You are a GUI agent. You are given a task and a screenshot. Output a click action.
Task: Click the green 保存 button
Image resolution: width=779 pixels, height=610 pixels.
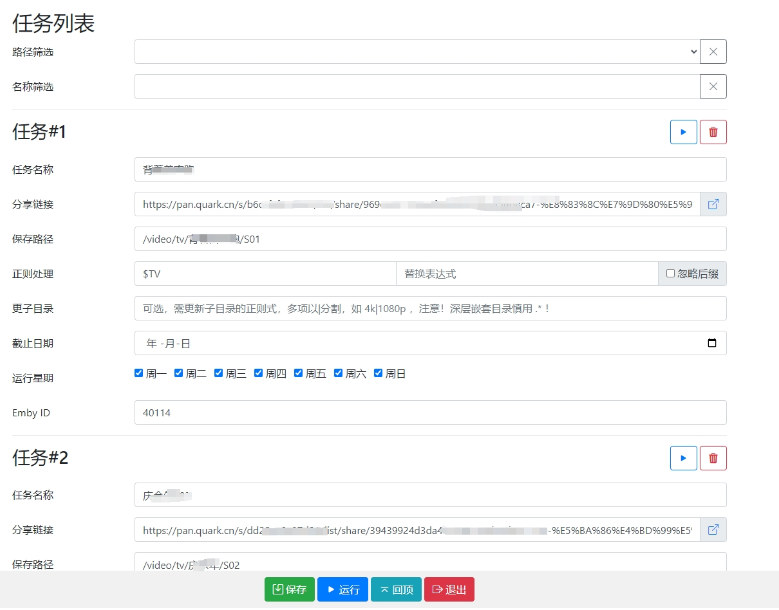(289, 590)
